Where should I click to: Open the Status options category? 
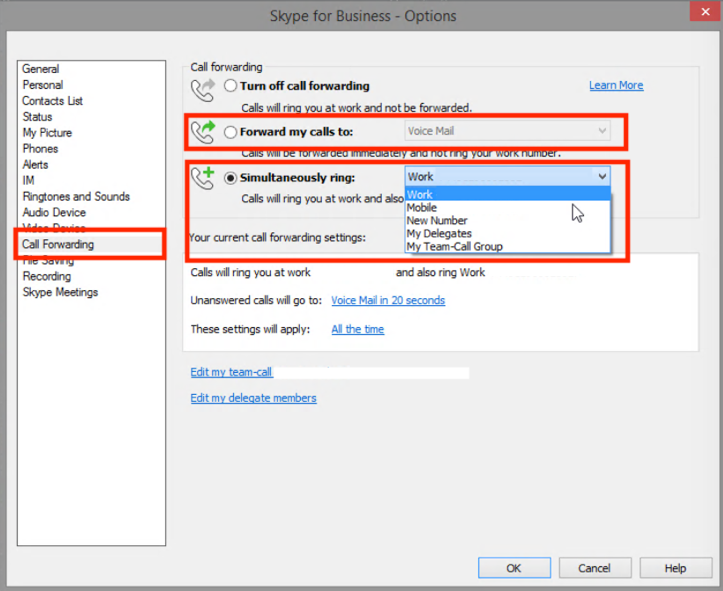pos(37,117)
